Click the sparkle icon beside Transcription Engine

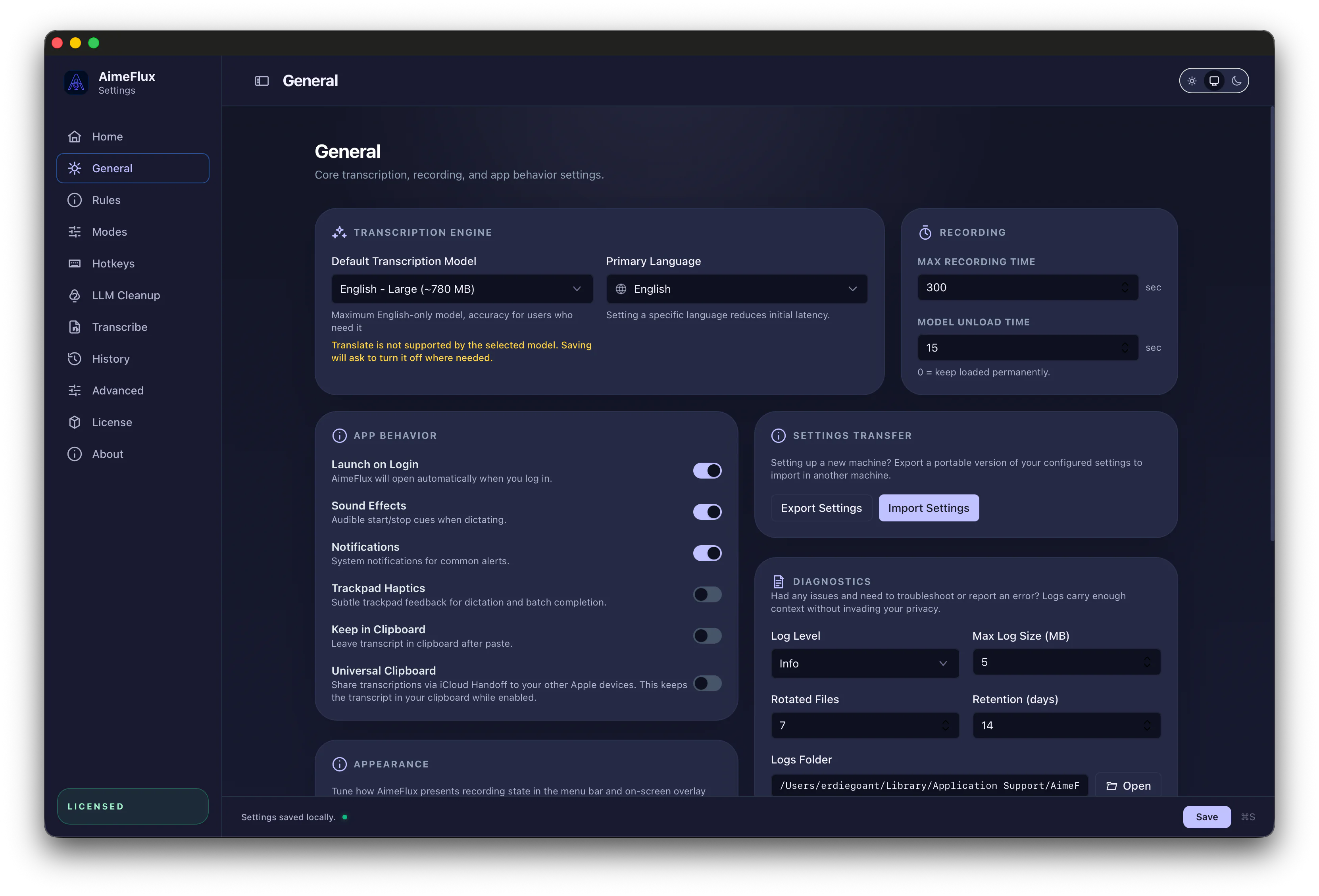pos(339,233)
